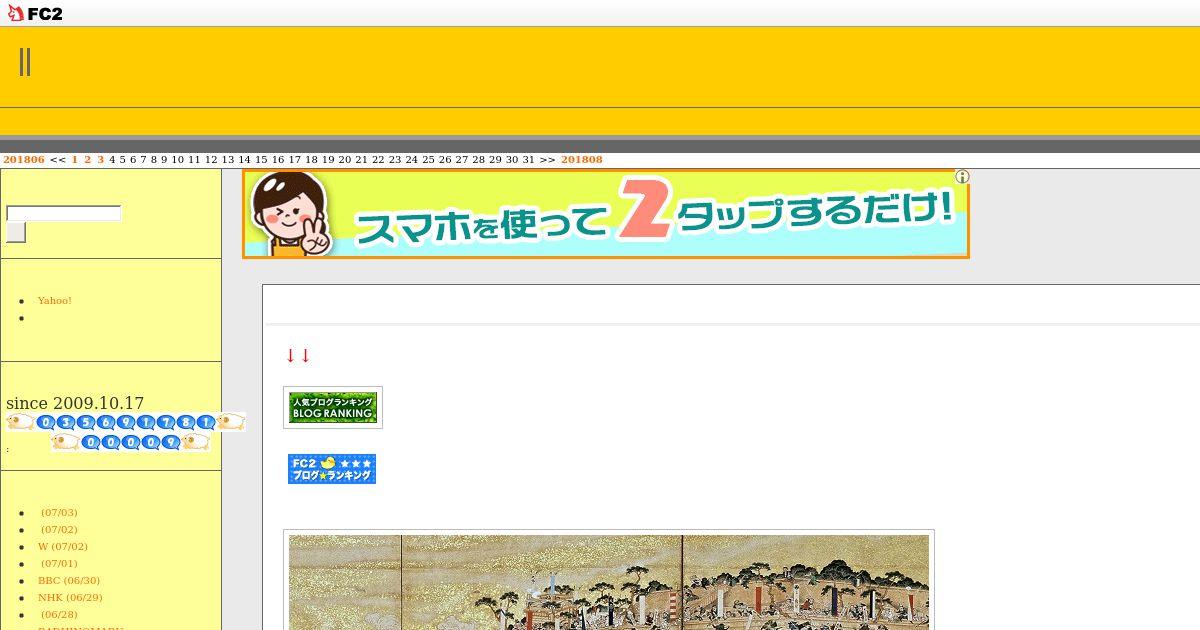Focus the sidebar search text field
Image resolution: width=1200 pixels, height=630 pixels.
pos(64,213)
